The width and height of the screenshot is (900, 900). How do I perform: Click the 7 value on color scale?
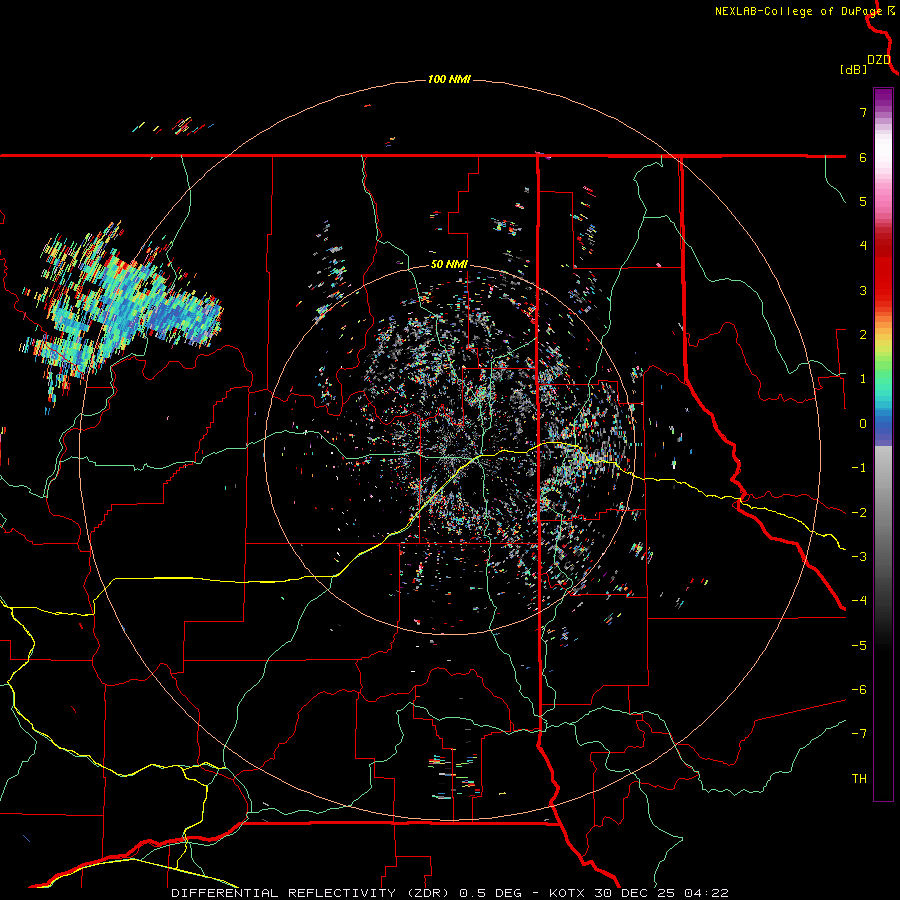pyautogui.click(x=863, y=112)
